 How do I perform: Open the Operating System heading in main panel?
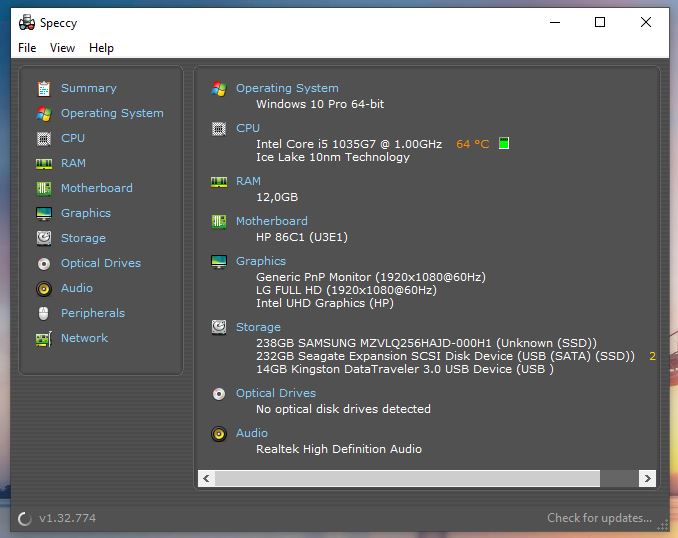(x=287, y=88)
